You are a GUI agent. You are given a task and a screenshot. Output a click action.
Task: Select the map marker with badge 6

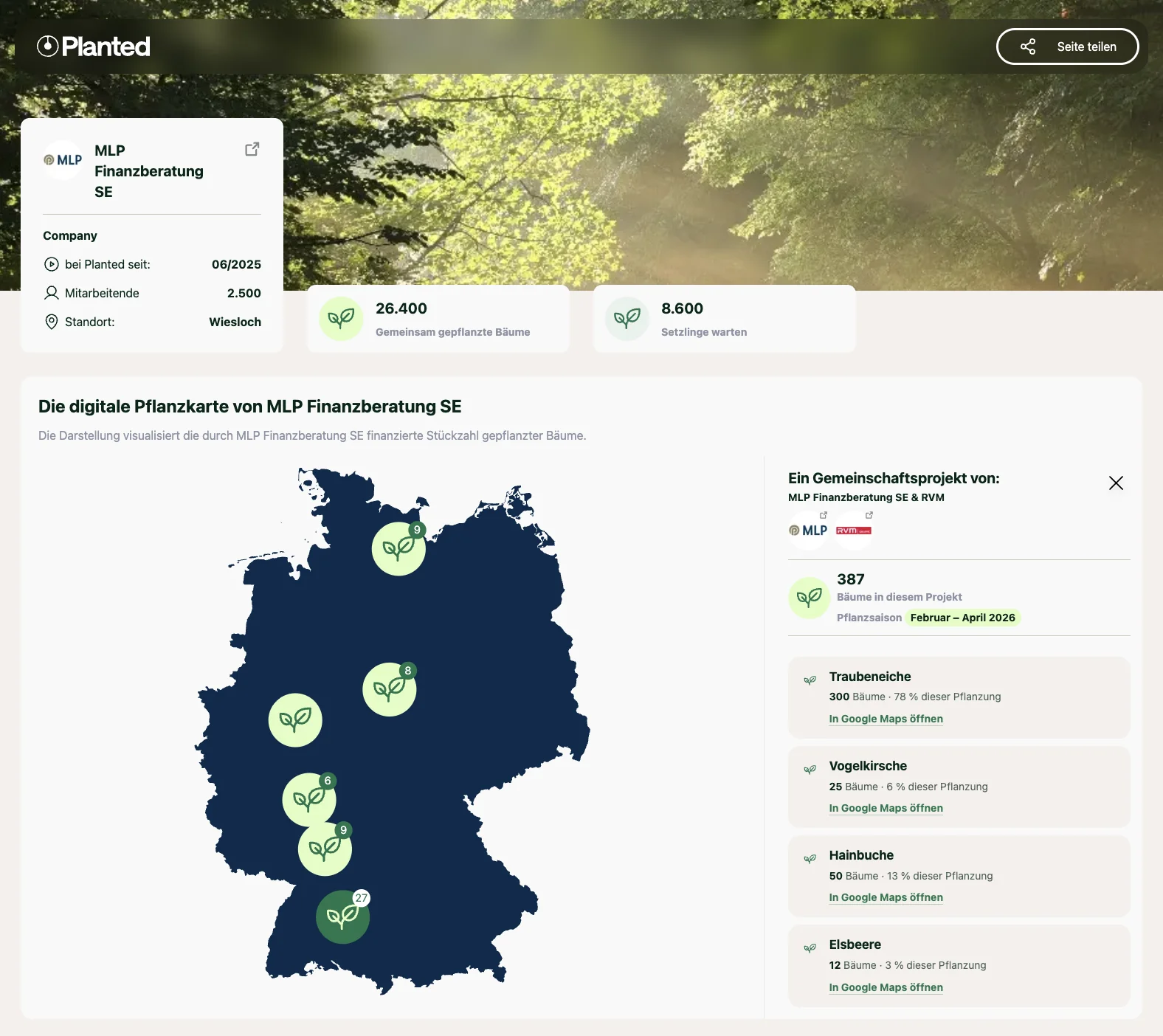(x=309, y=799)
